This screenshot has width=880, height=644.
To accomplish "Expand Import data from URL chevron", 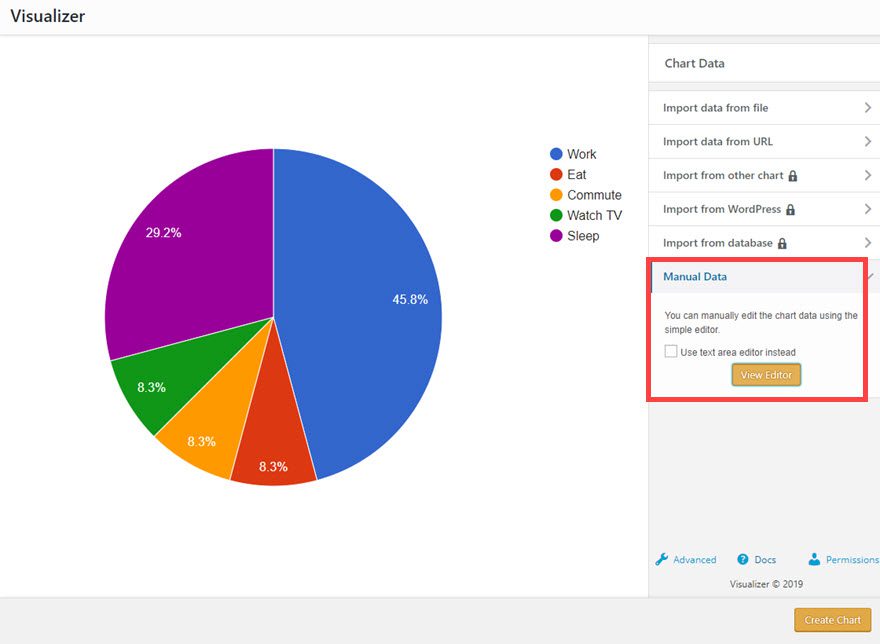I will 868,141.
